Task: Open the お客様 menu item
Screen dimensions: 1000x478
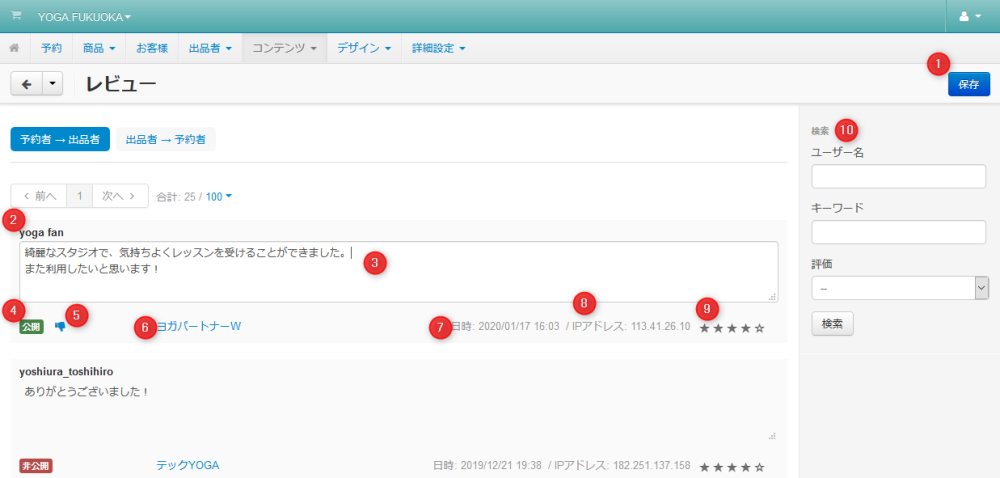Action: pos(152,48)
